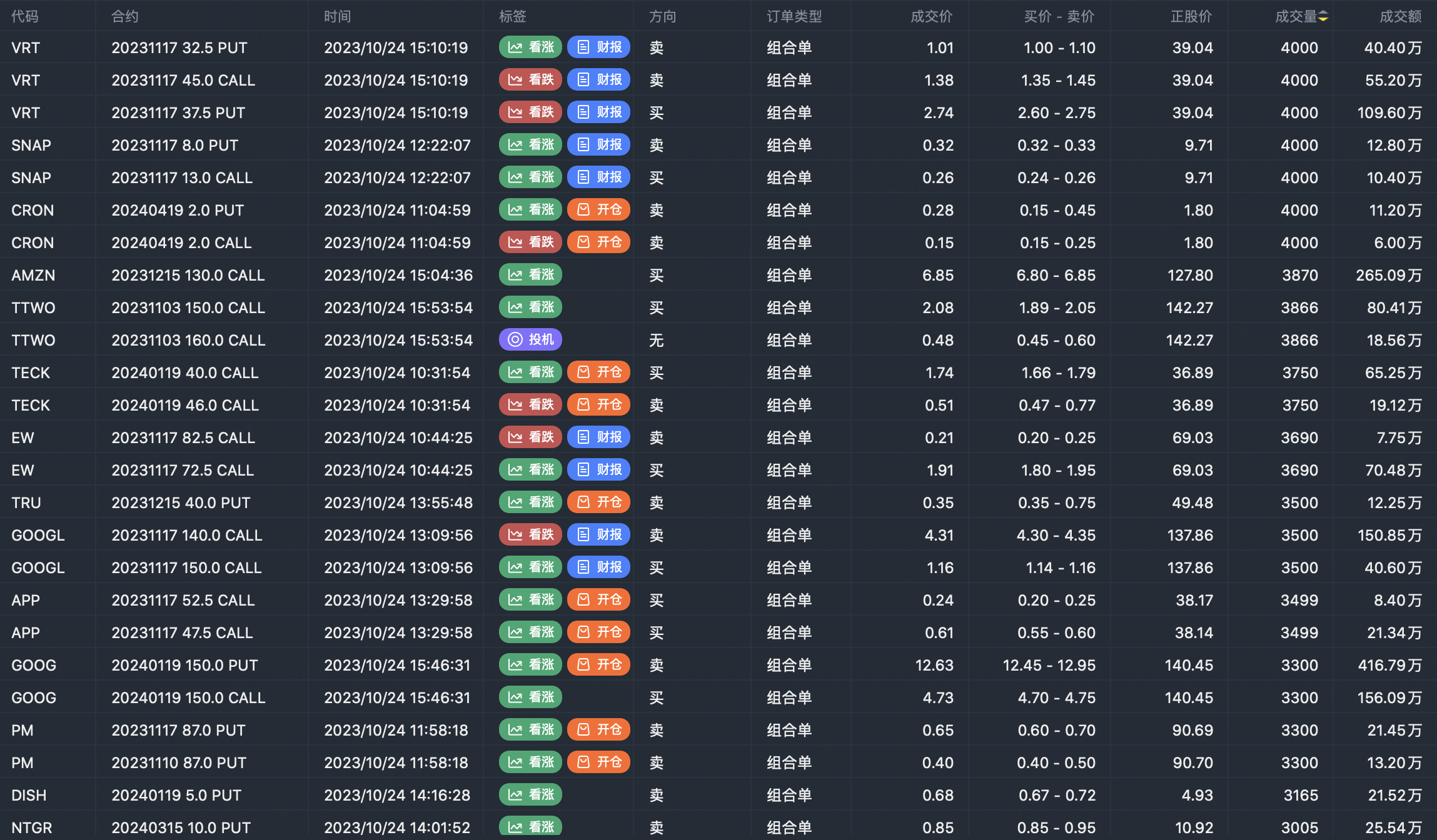Click the 财报 tag on SNAP 13.0 CALL row
Image resolution: width=1437 pixels, height=840 pixels.
(x=598, y=177)
